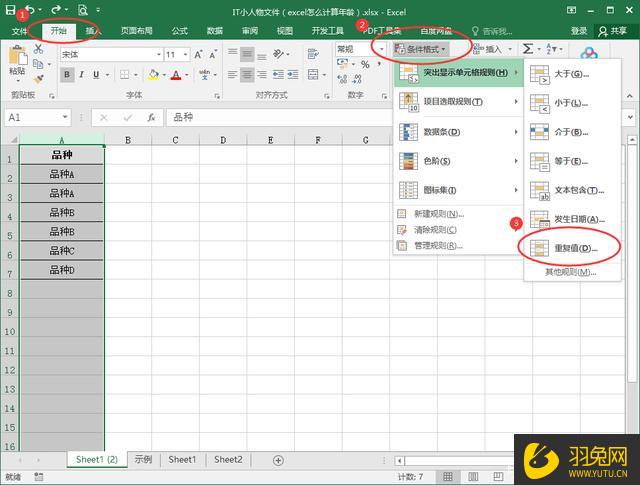
Task: Toggle Underline formatting button
Action: (96, 74)
